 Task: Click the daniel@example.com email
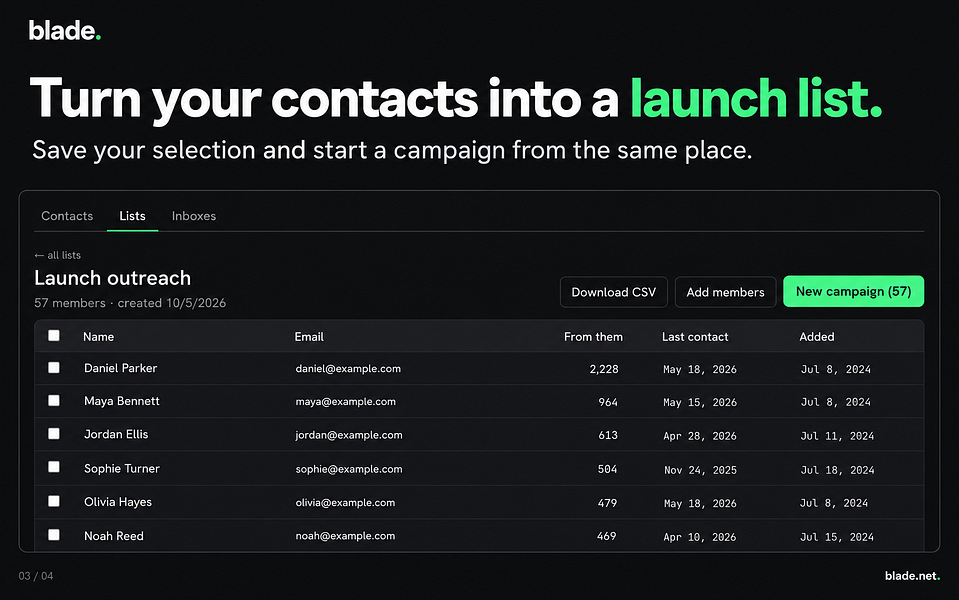click(348, 369)
